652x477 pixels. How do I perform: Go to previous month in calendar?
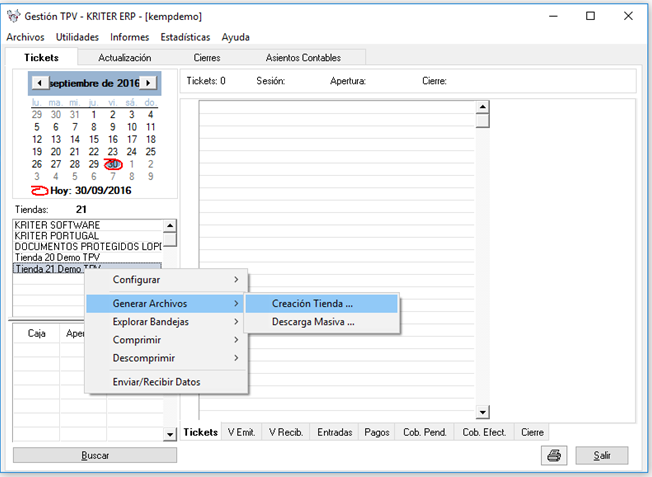tap(38, 83)
